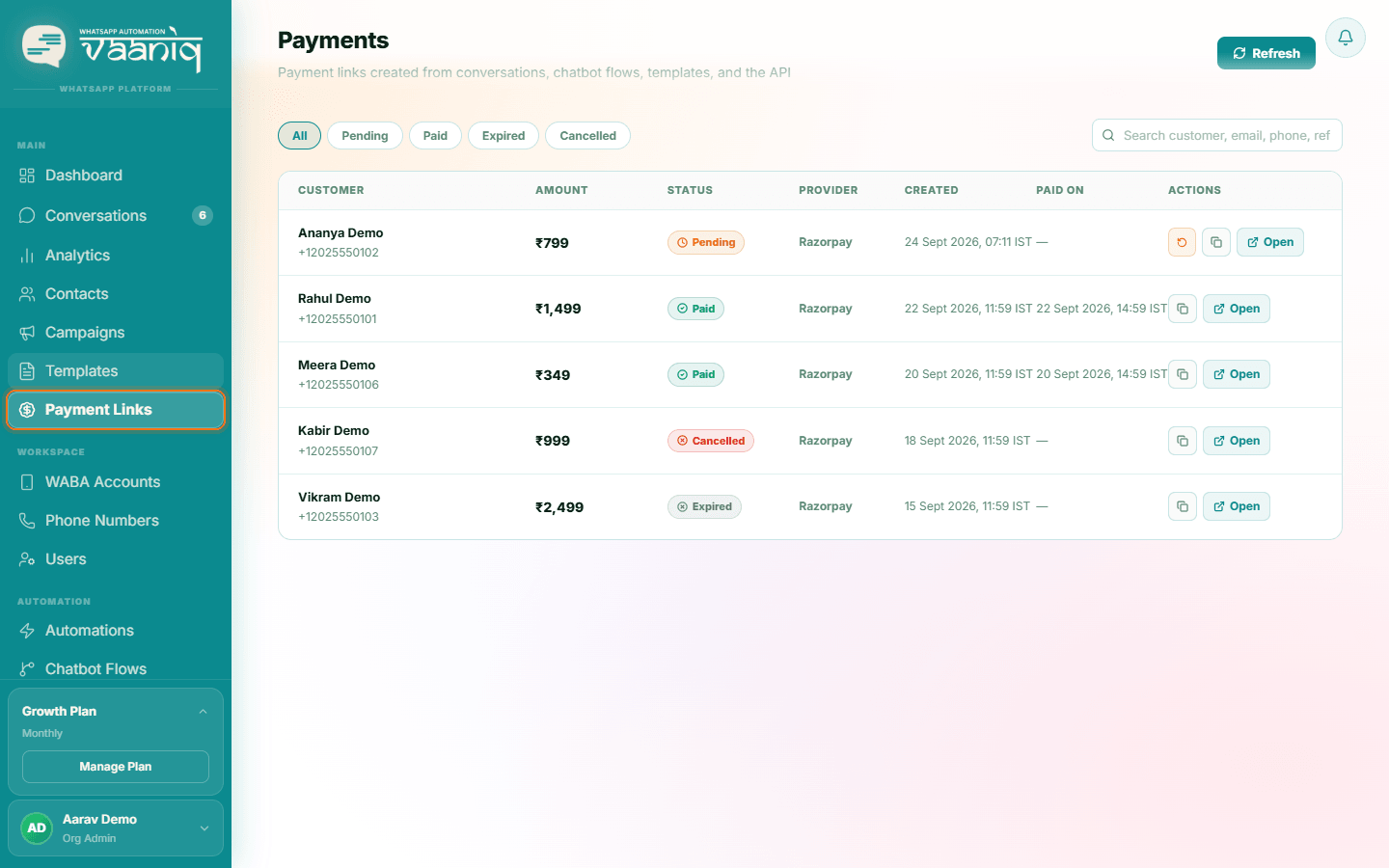The image size is (1389, 868).
Task: Go to Conversations in sidebar
Action: pyautogui.click(x=116, y=215)
